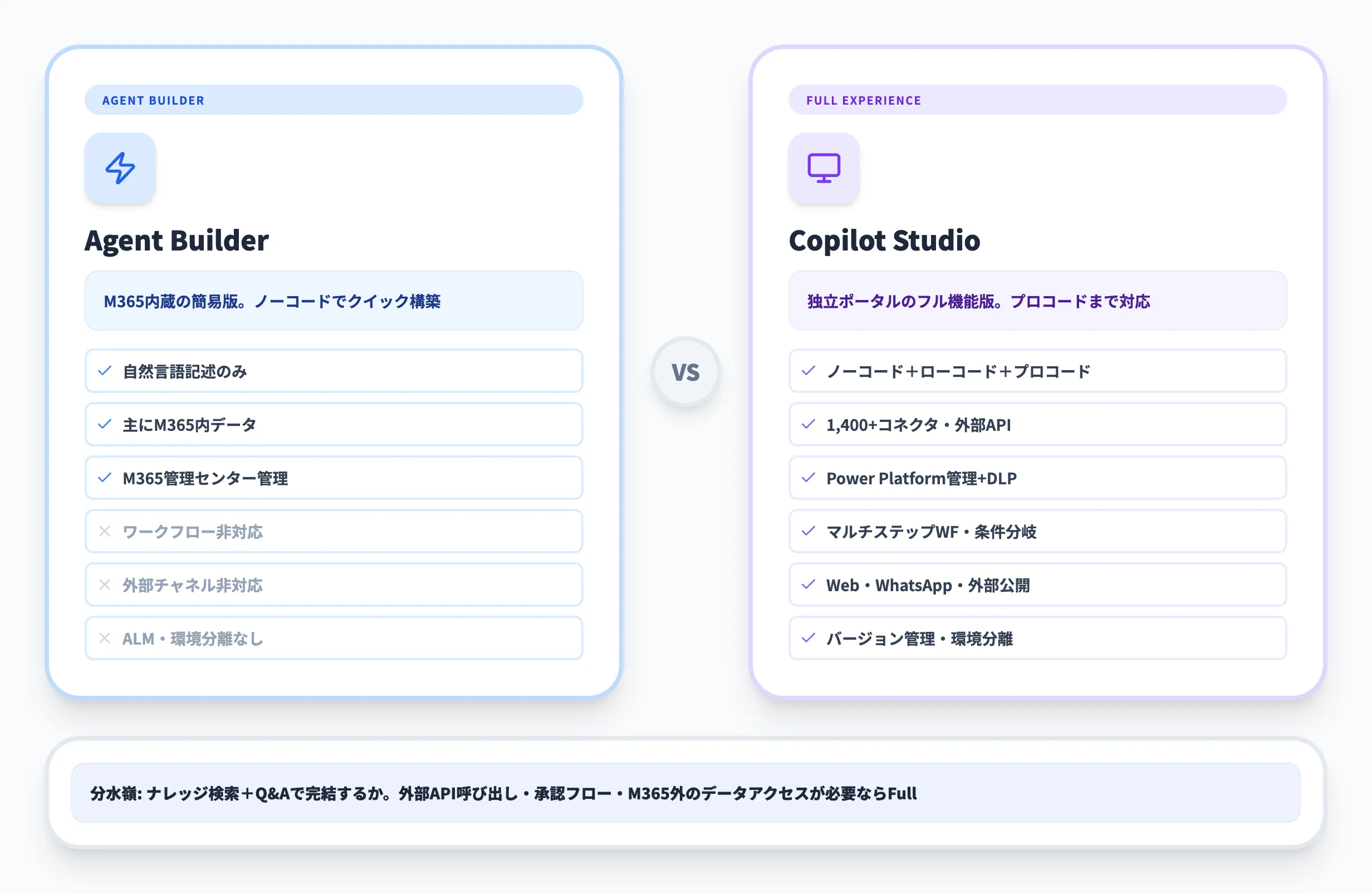Click the Agent Builder heading
Viewport: 1372px width, 894px height.
pos(177,241)
